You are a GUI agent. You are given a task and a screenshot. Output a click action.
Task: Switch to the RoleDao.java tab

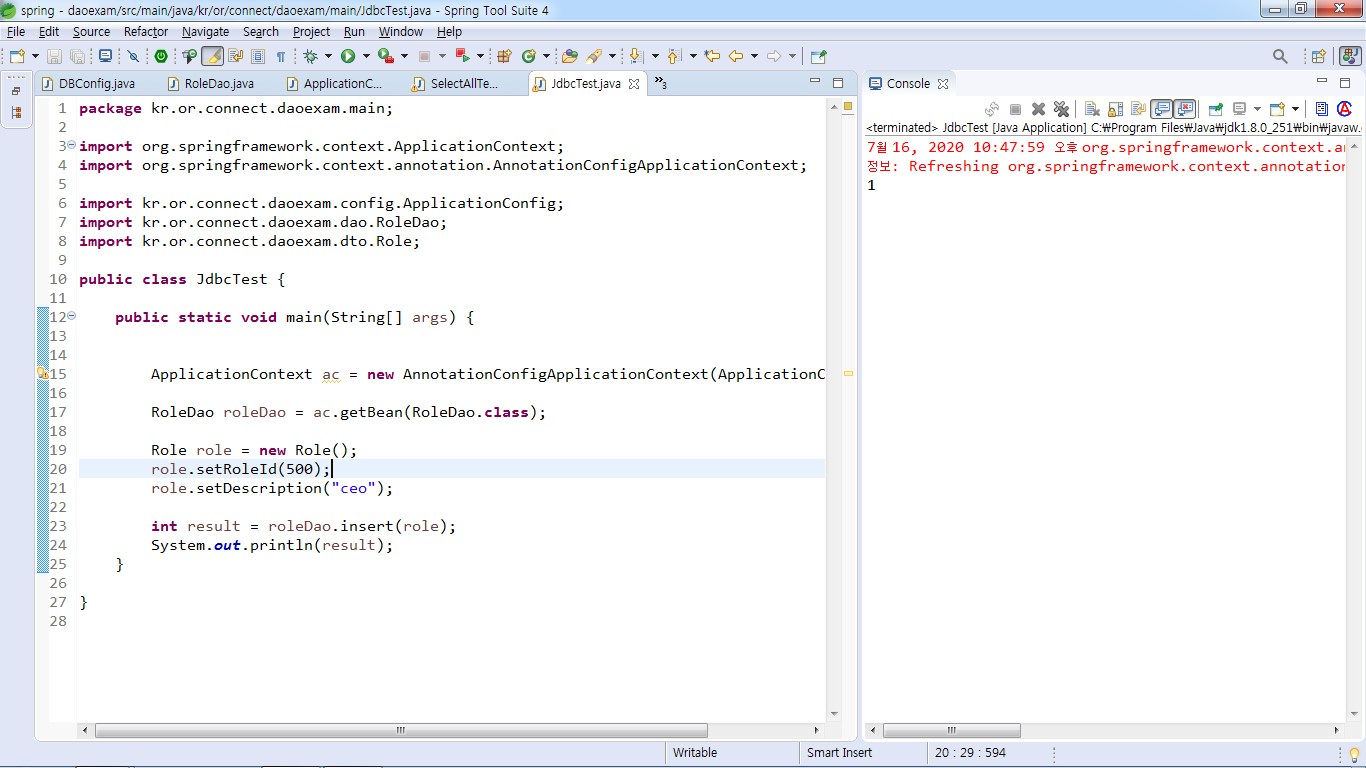click(210, 84)
